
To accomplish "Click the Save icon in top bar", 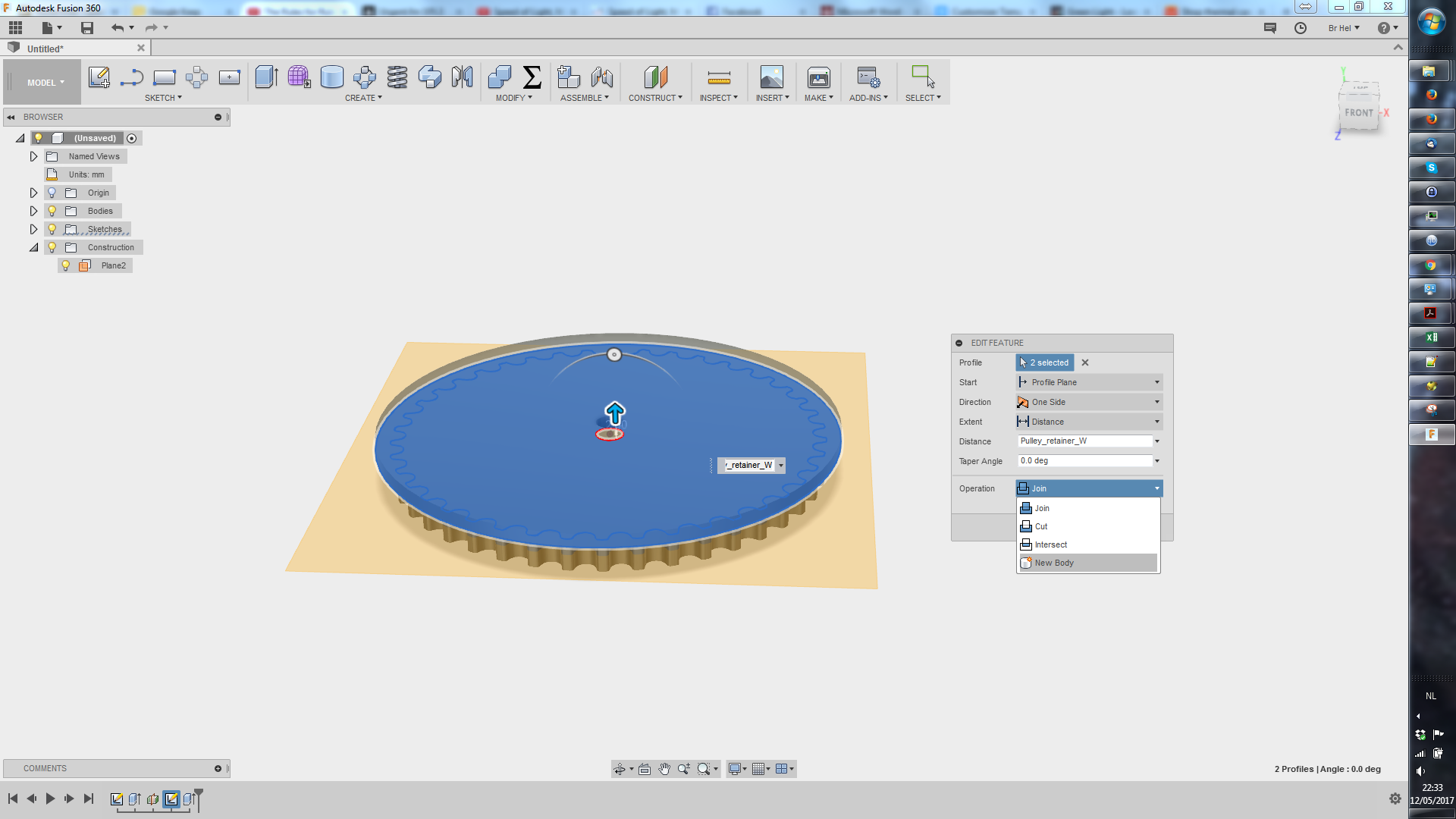I will [x=87, y=28].
